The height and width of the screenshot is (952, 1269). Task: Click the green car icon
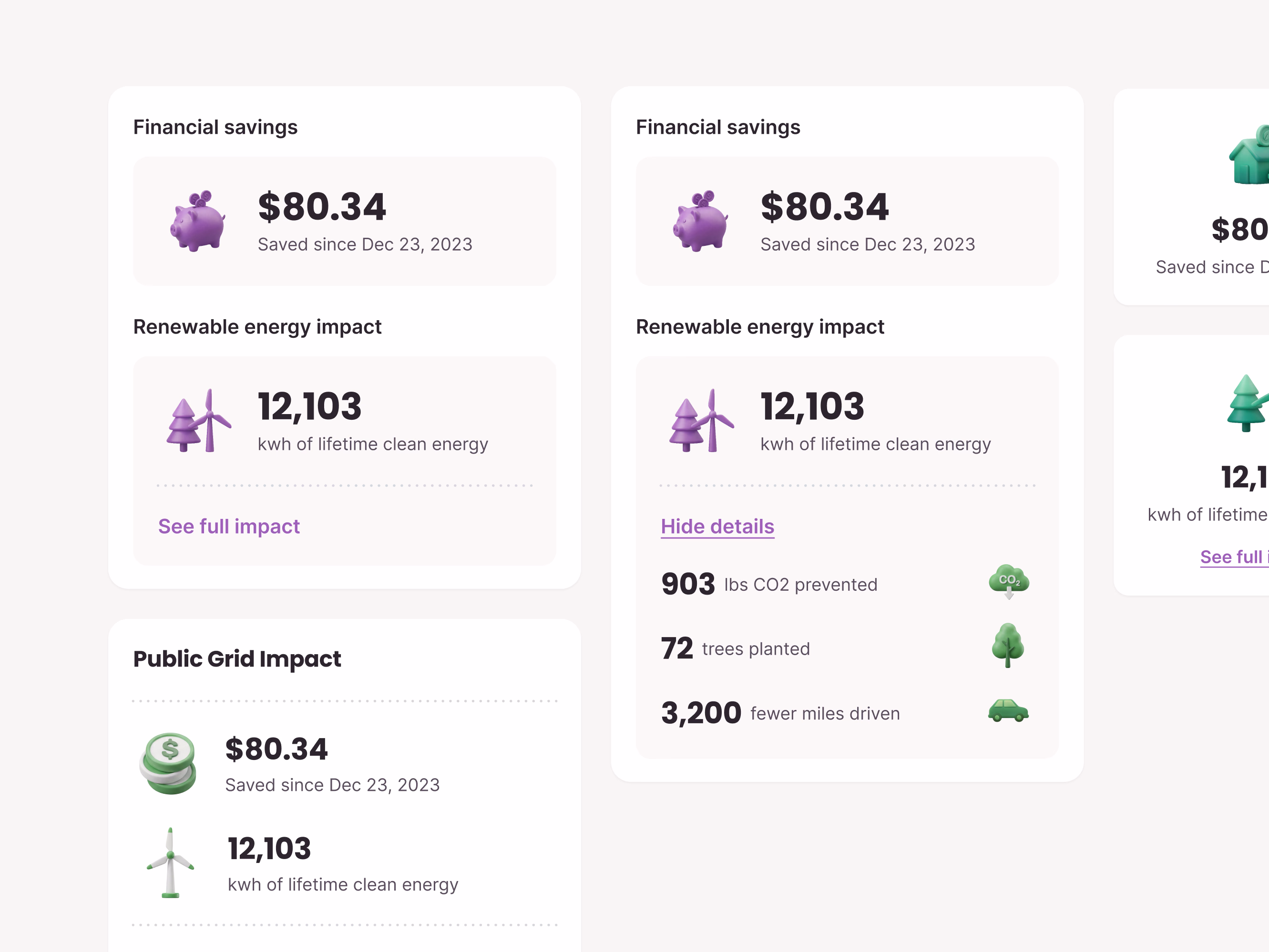(1008, 710)
